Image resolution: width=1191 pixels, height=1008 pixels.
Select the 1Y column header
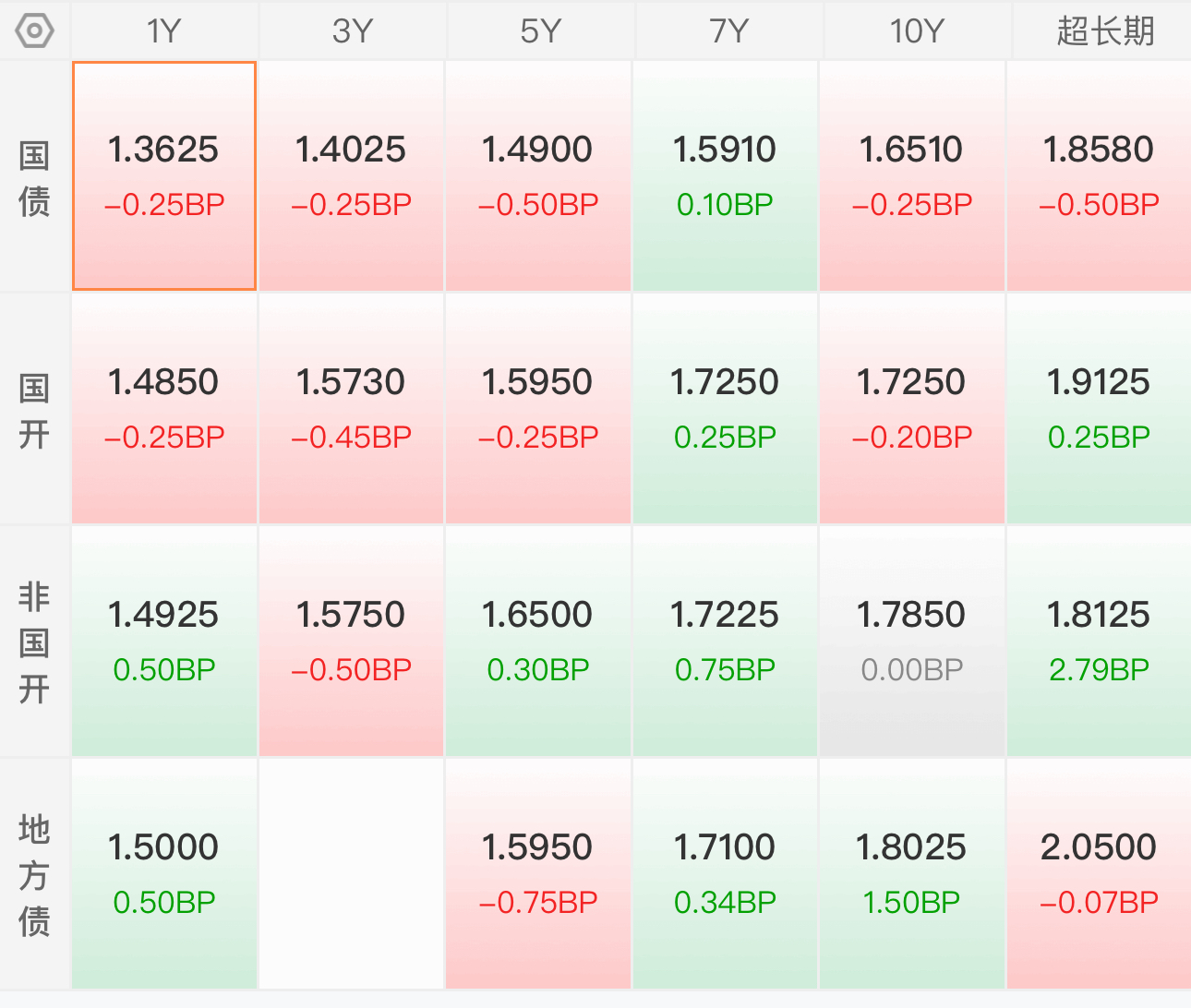(163, 30)
